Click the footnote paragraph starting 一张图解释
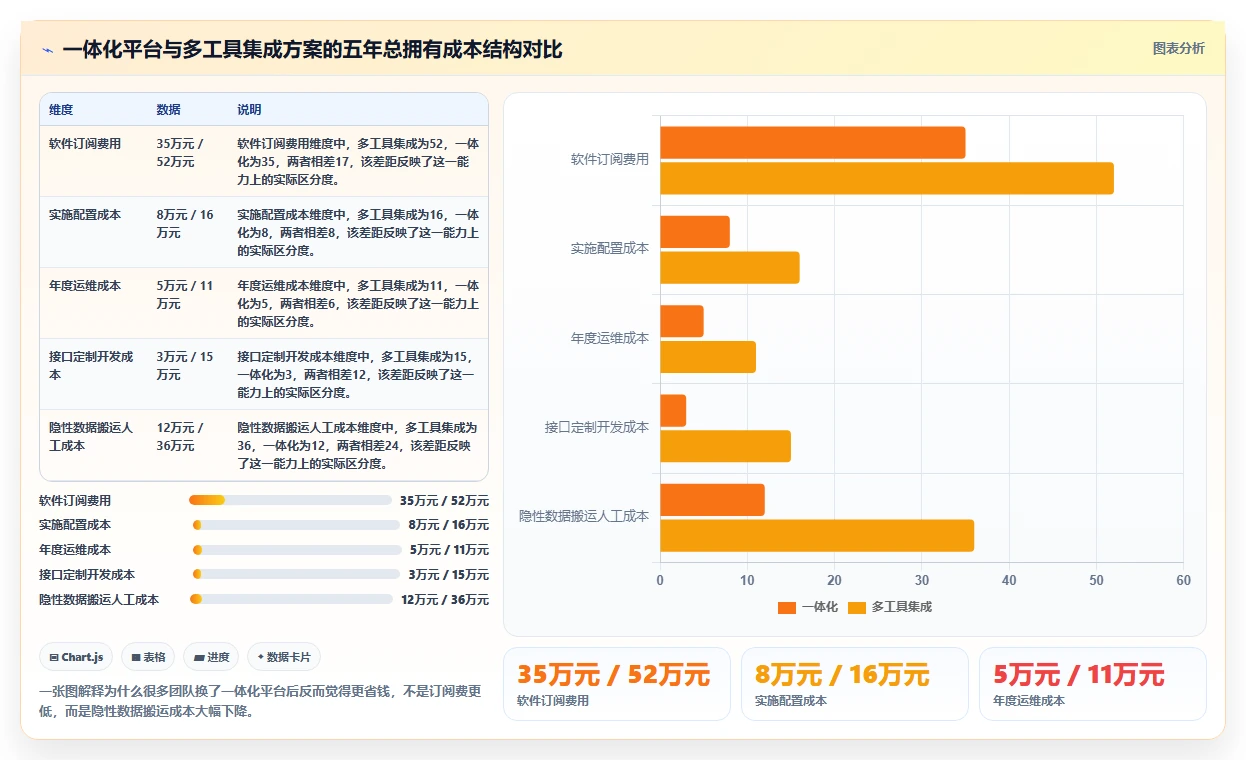The image size is (1246, 760). 260,702
